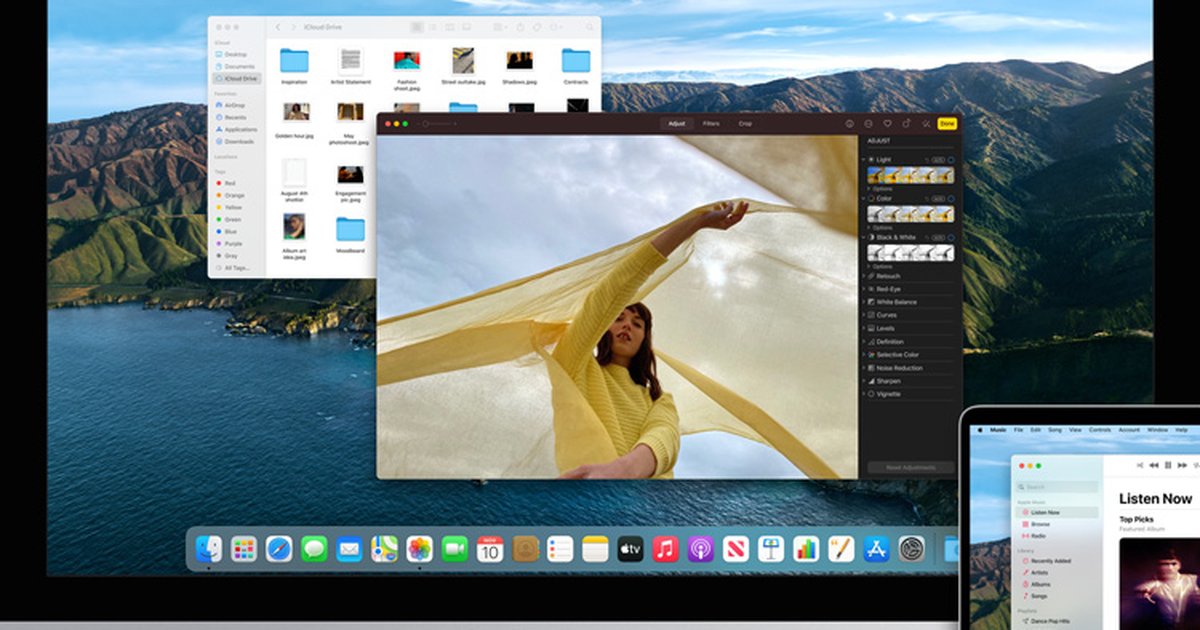The image size is (1200, 630).
Task: Select the Moodboard folder in Finder
Action: pos(350,234)
